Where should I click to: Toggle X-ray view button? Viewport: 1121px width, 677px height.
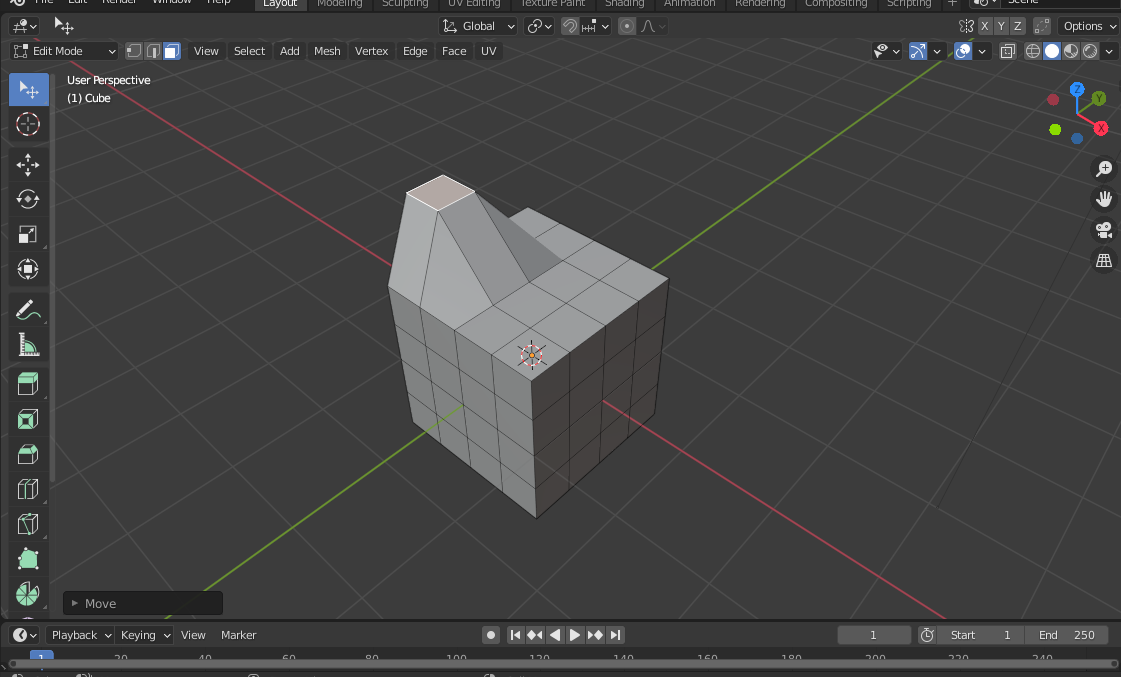pyautogui.click(x=1007, y=51)
